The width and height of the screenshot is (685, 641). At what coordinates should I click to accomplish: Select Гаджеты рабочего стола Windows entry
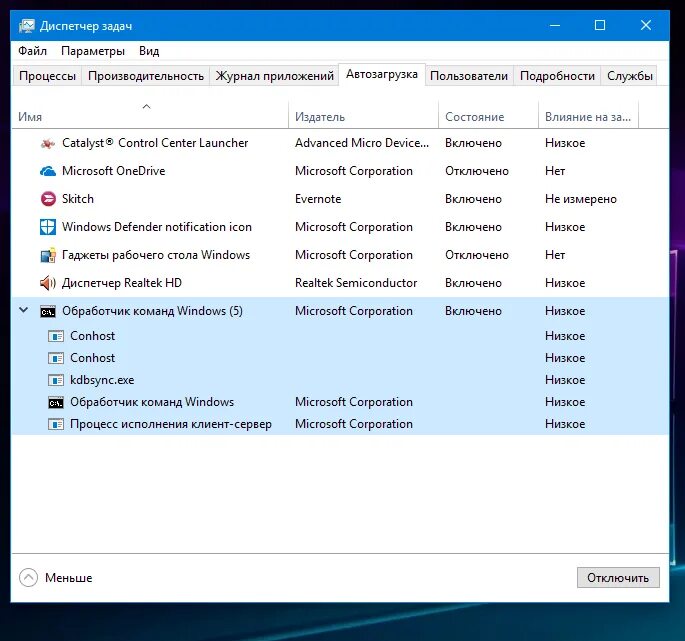click(x=156, y=255)
